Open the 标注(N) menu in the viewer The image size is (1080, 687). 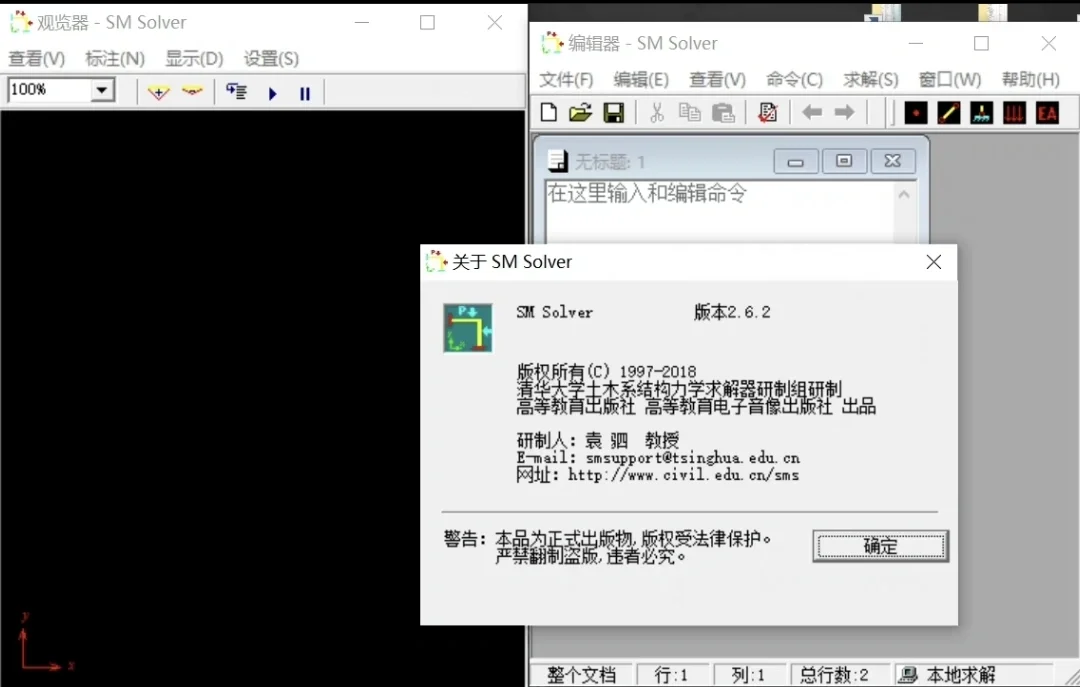(114, 58)
